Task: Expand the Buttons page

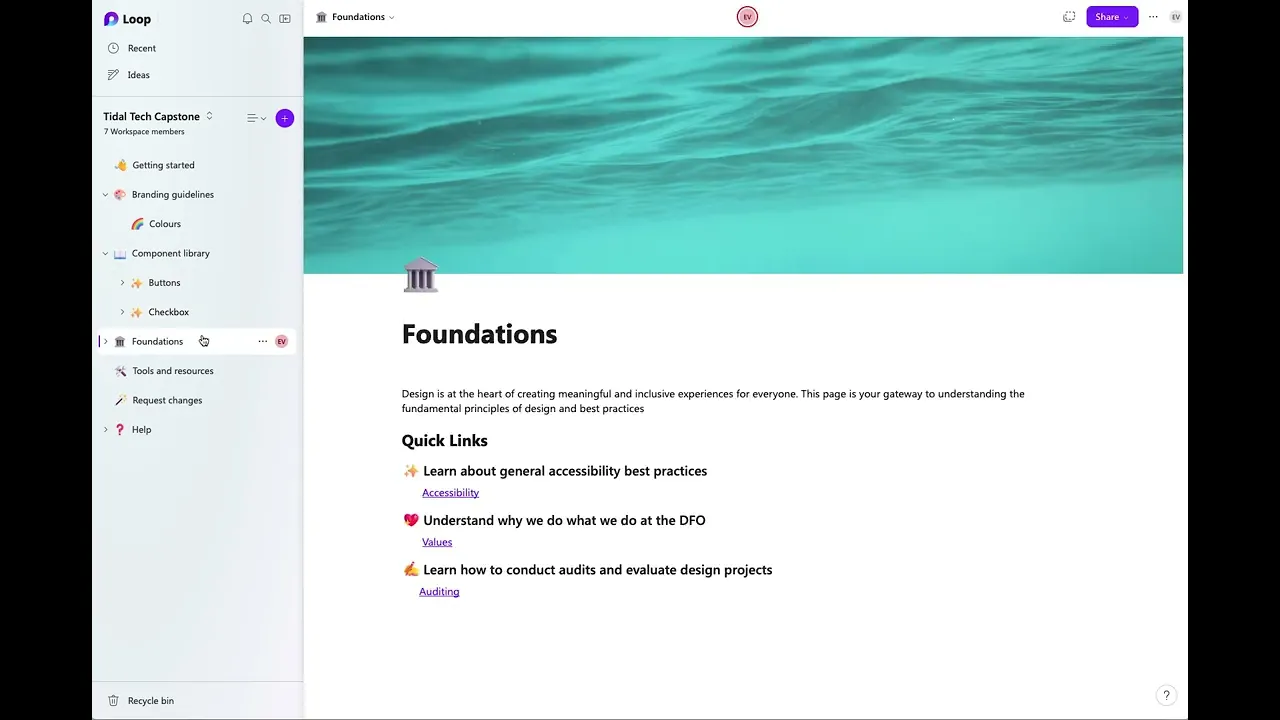Action: [x=122, y=283]
